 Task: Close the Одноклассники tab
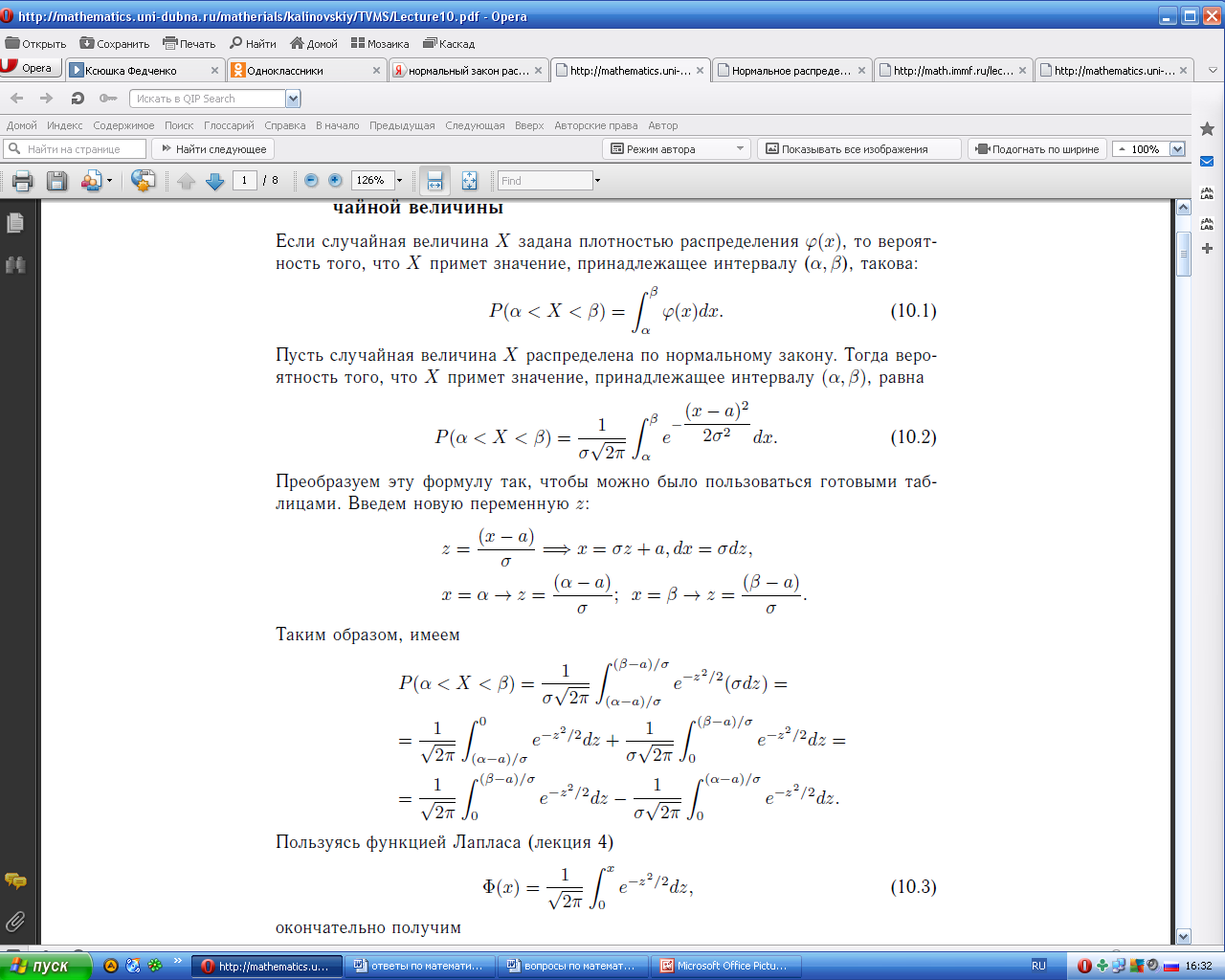(376, 70)
